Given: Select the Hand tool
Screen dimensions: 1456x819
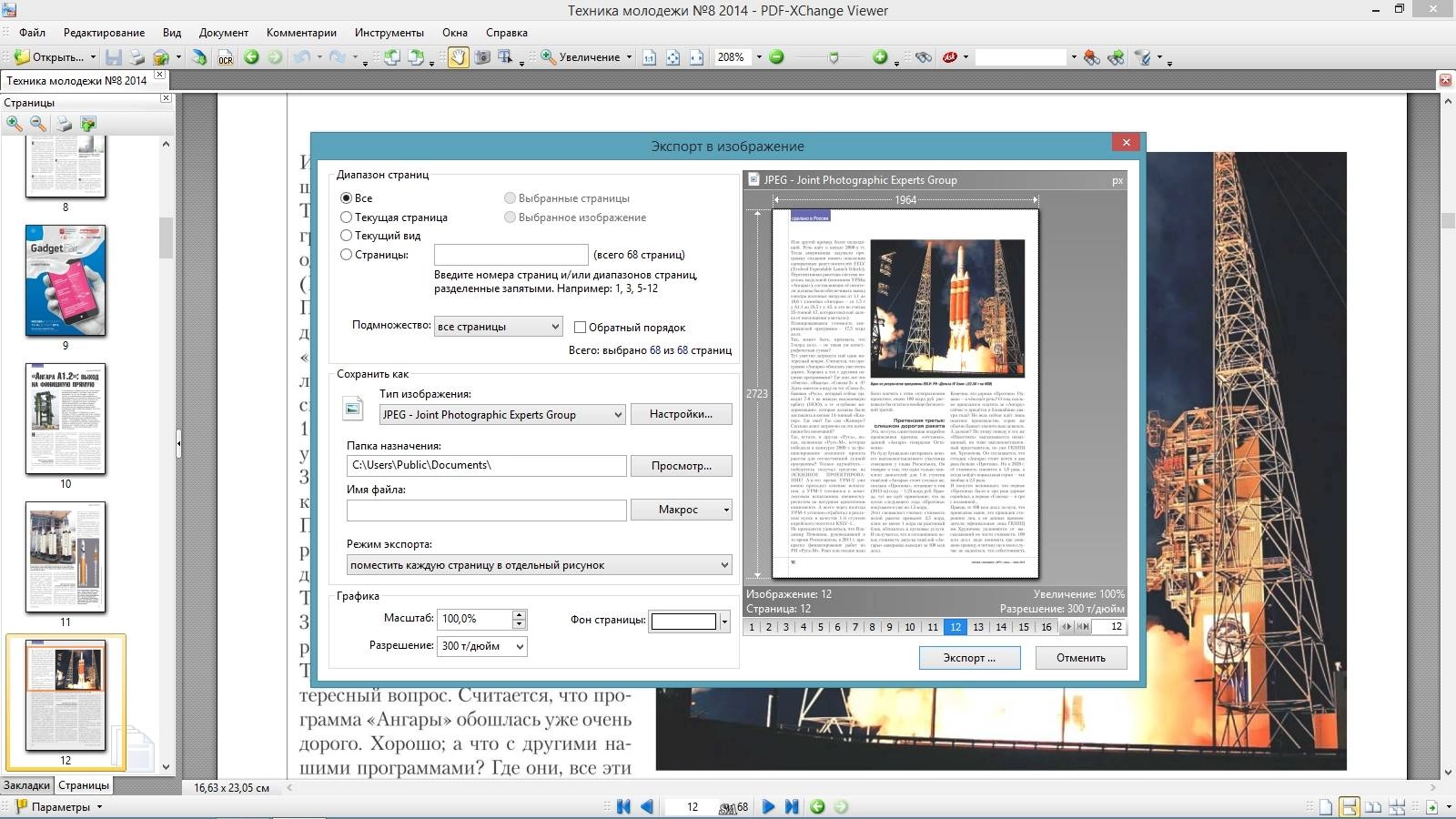Looking at the screenshot, I should [x=458, y=57].
